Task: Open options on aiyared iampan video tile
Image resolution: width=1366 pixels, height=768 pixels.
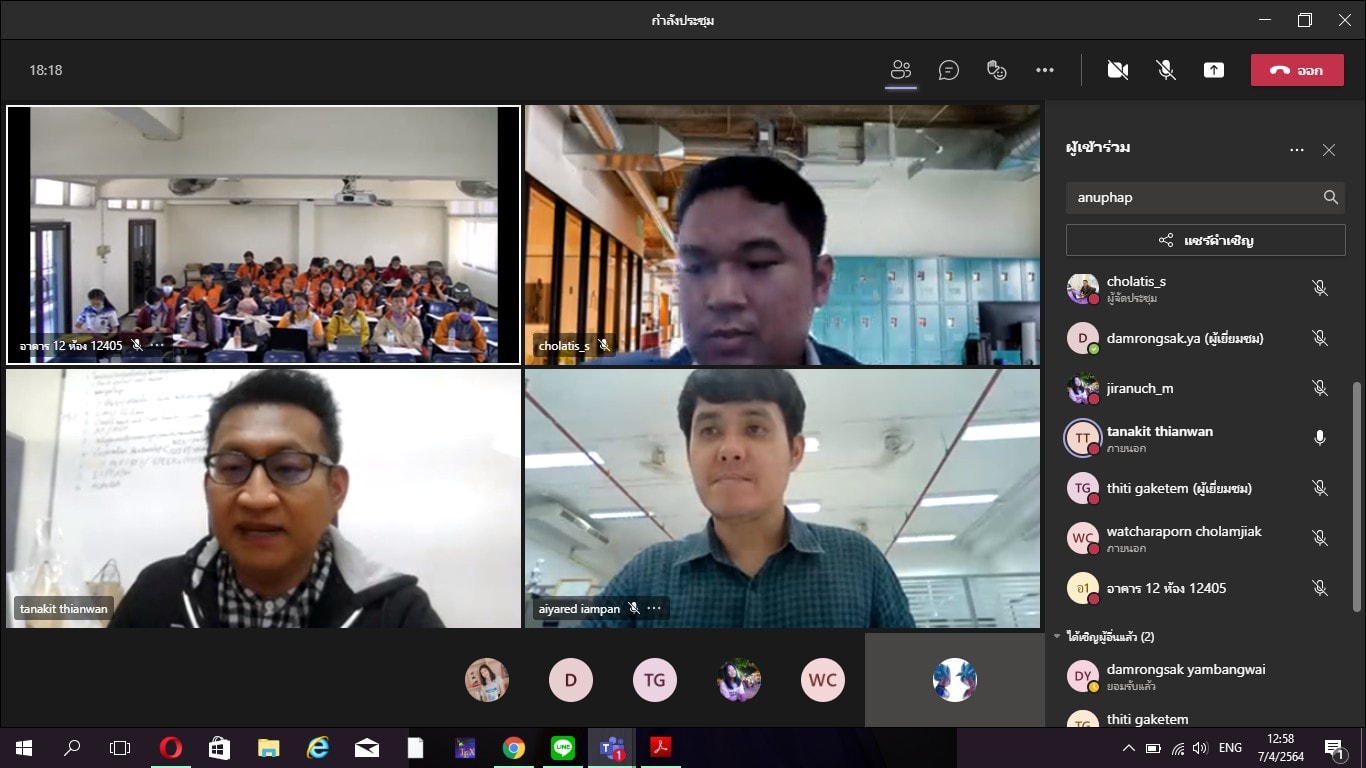Action: (x=654, y=608)
